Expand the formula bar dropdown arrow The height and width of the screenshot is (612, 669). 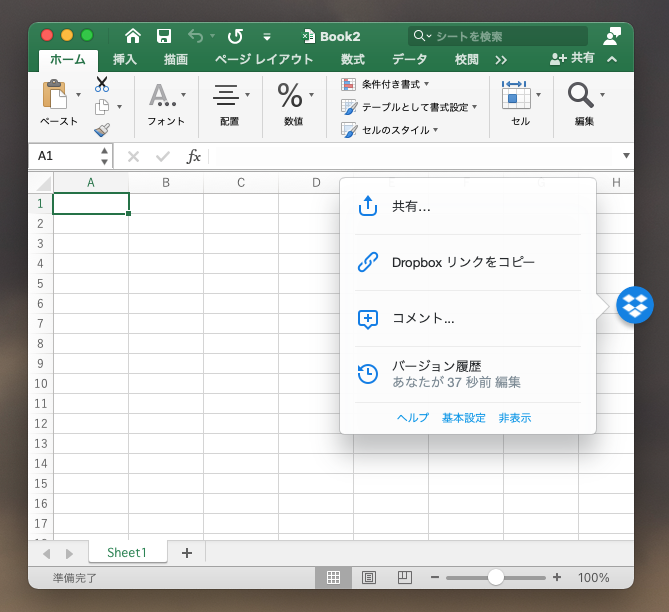pos(626,156)
